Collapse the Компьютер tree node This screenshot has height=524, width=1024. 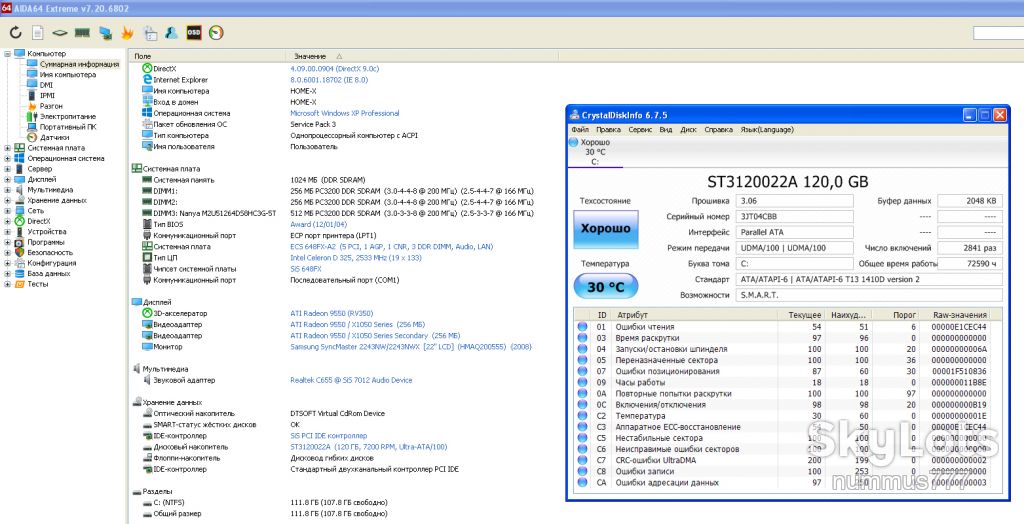tap(7, 54)
